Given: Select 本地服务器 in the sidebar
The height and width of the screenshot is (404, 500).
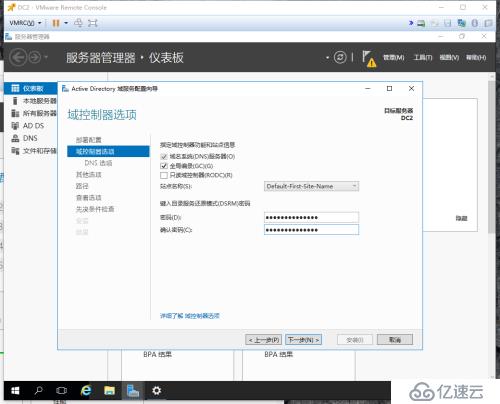Looking at the screenshot, I should click(x=31, y=101).
